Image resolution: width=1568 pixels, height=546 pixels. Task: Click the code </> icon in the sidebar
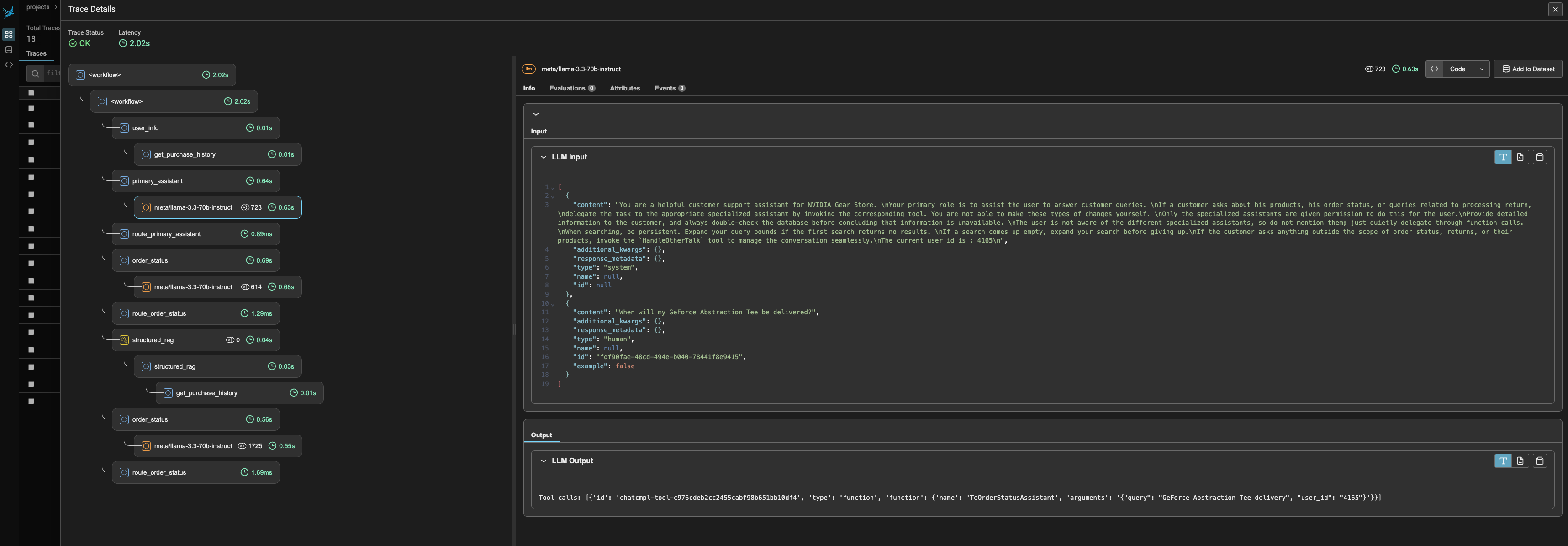pos(8,64)
